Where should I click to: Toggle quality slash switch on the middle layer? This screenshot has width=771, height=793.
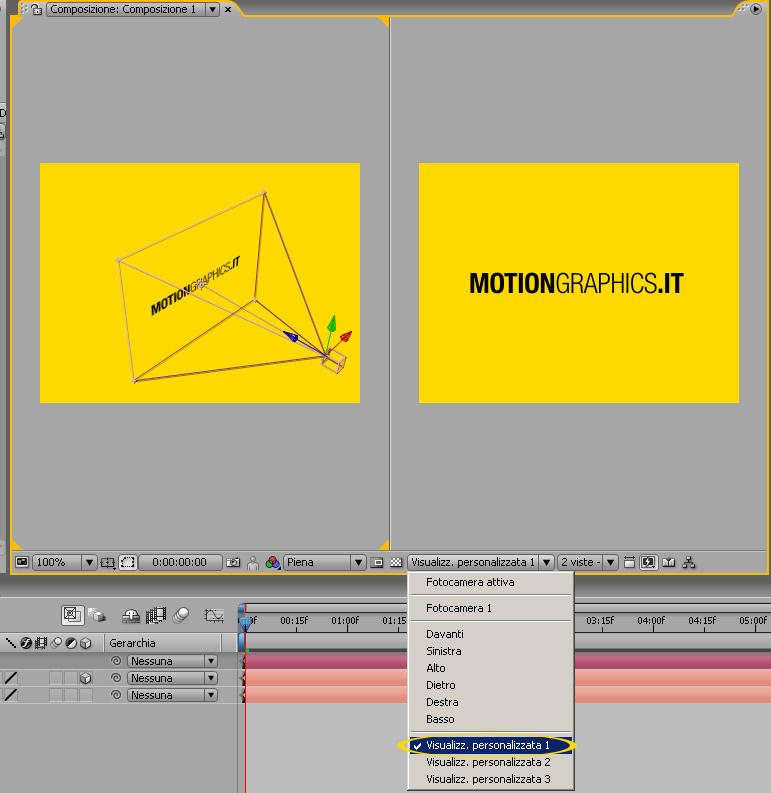10,678
